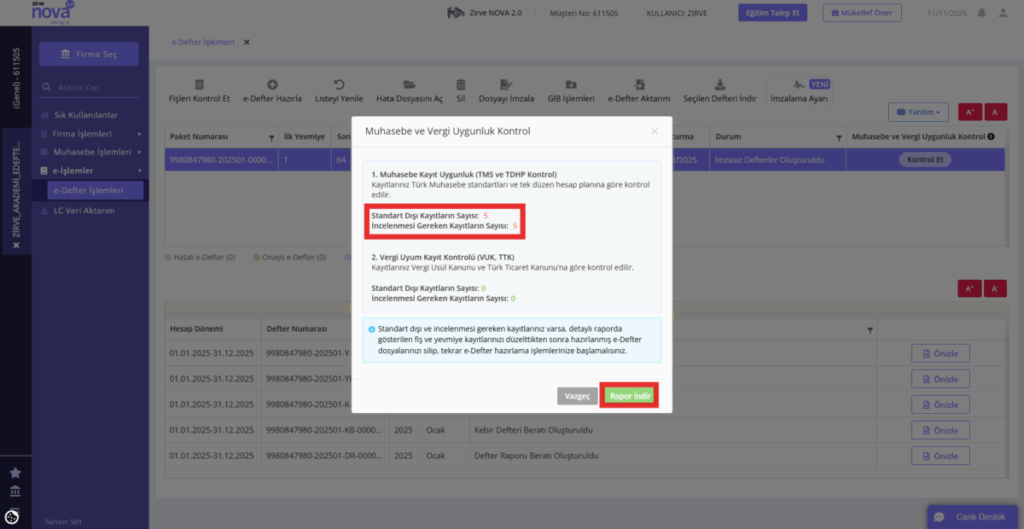
Task: Open the Yardım dropdown
Action: (x=918, y=112)
